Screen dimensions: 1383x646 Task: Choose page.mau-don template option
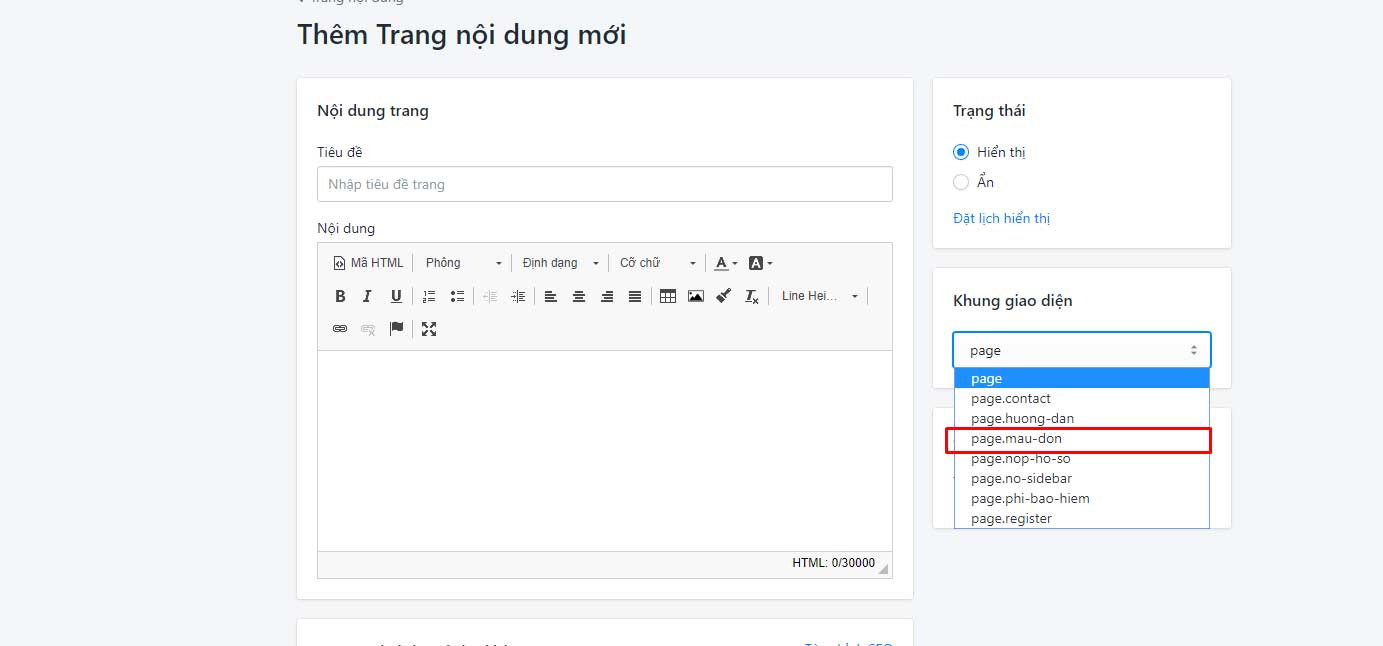click(x=1082, y=438)
